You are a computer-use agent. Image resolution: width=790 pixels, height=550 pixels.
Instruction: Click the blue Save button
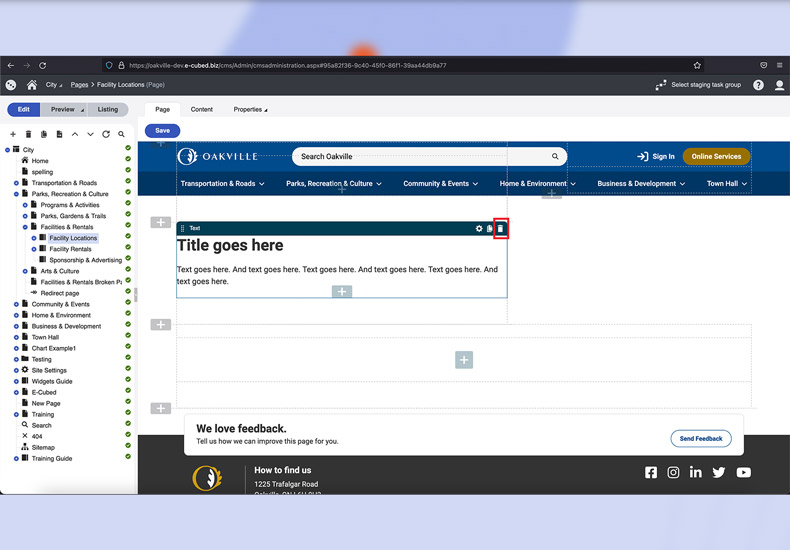point(162,130)
